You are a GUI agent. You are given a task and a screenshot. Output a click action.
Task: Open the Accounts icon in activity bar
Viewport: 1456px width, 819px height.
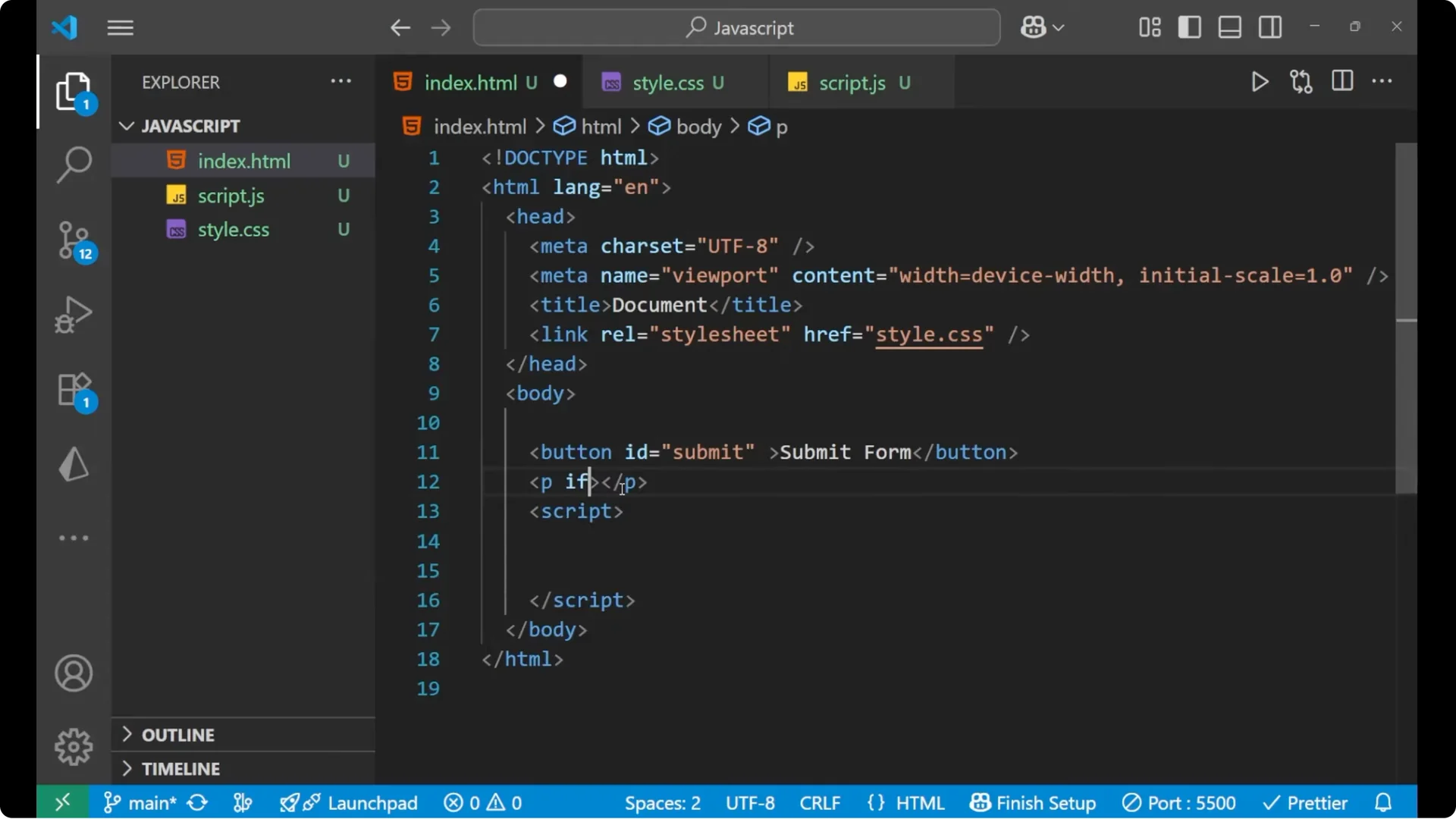(73, 673)
